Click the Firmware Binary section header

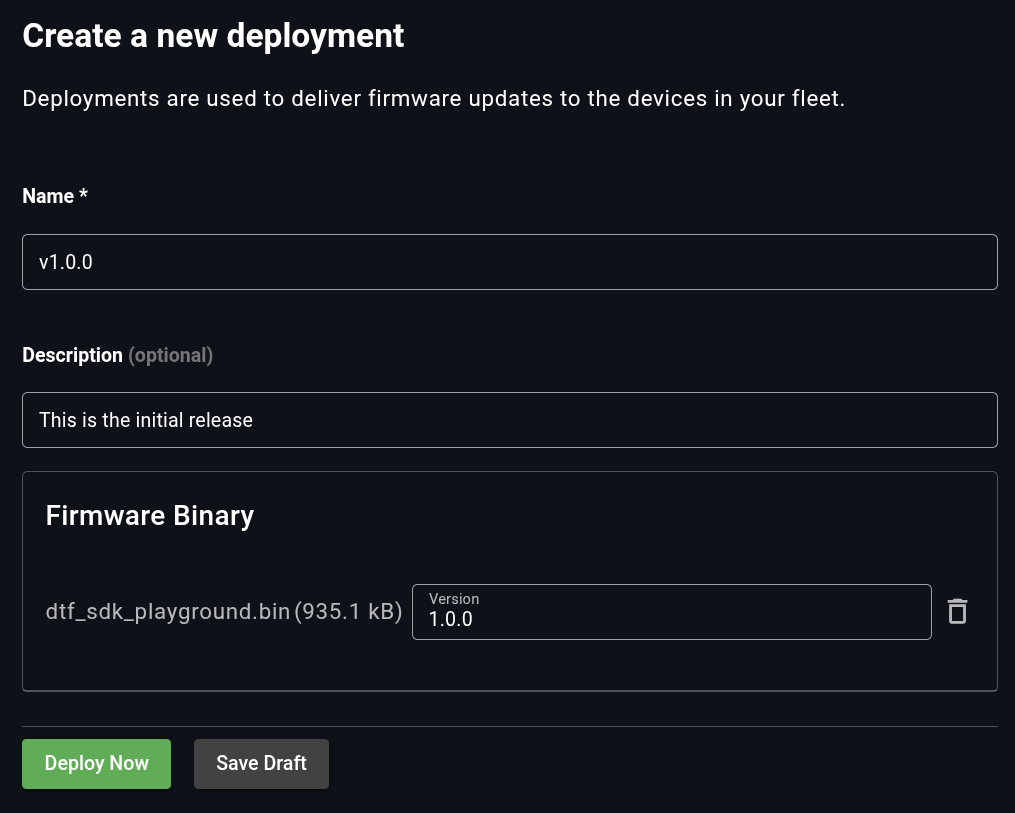click(x=149, y=515)
